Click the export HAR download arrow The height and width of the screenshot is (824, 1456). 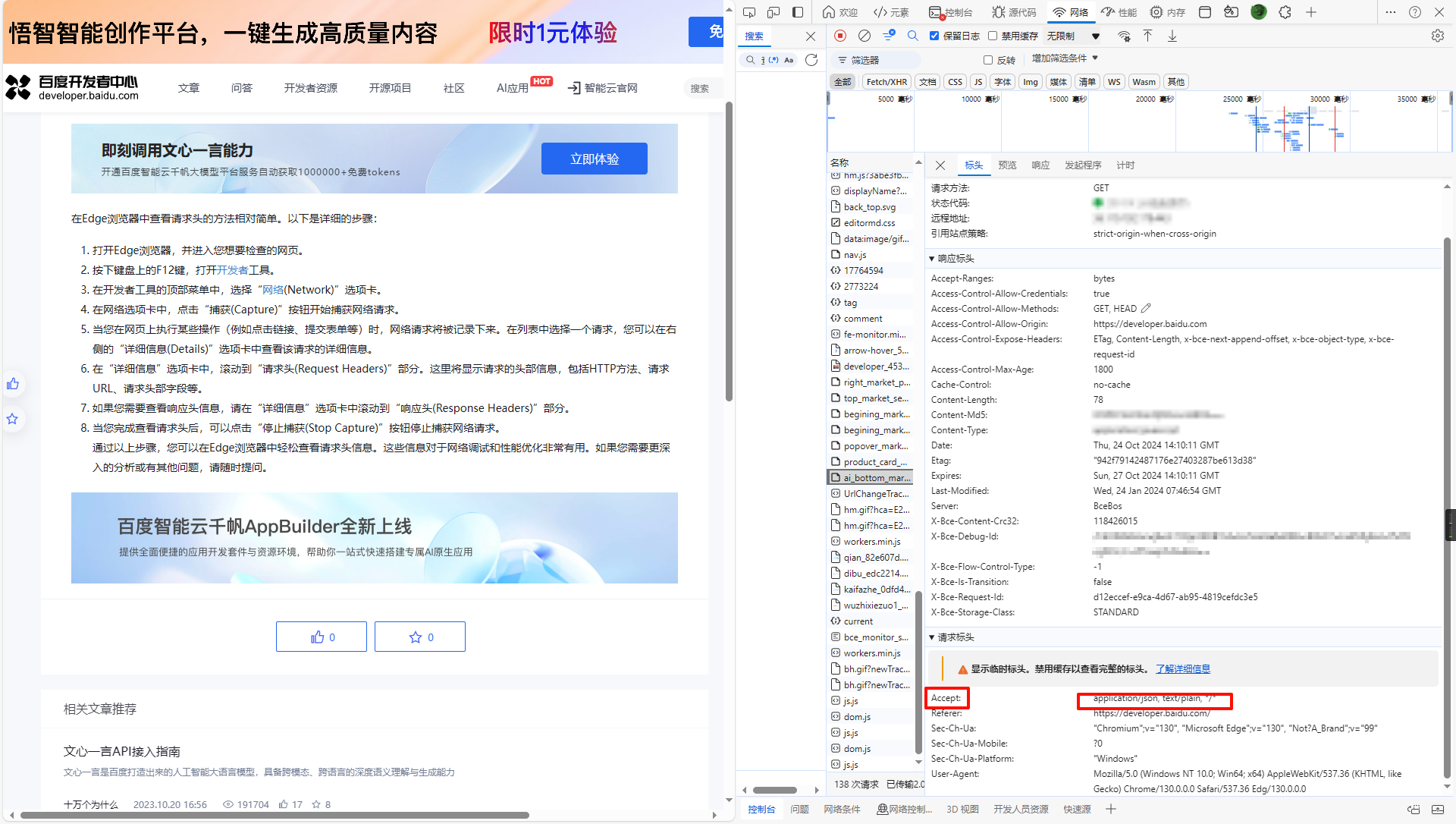click(1172, 36)
